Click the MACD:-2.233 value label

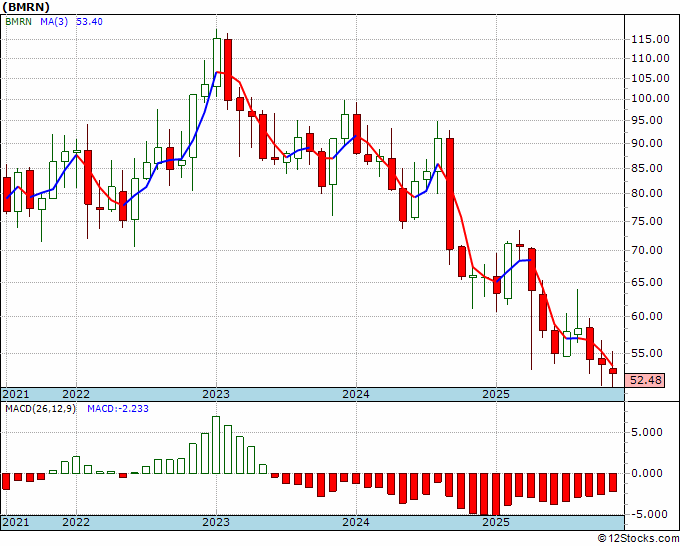click(x=118, y=409)
